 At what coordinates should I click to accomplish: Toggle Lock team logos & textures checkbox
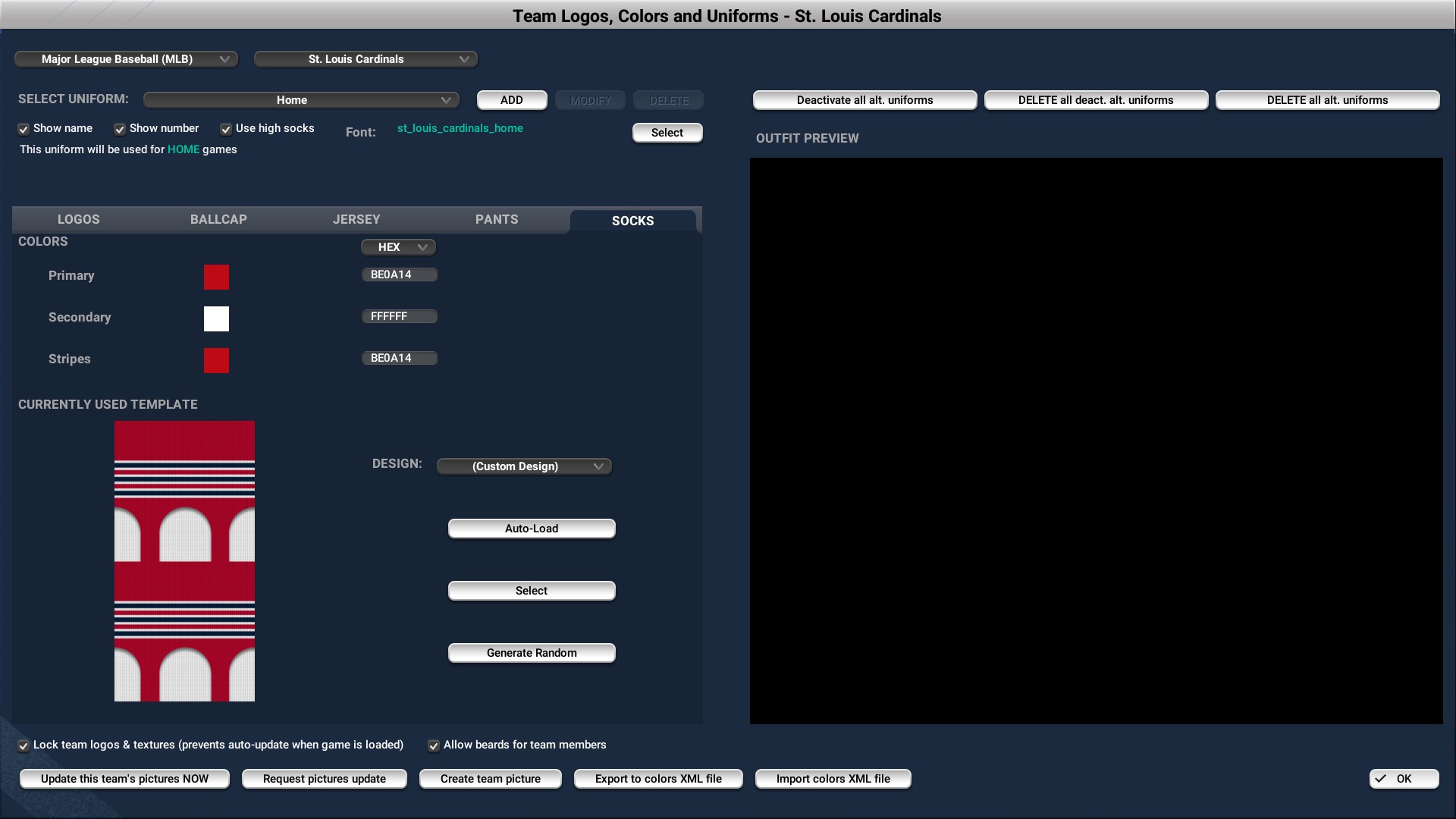tap(24, 745)
